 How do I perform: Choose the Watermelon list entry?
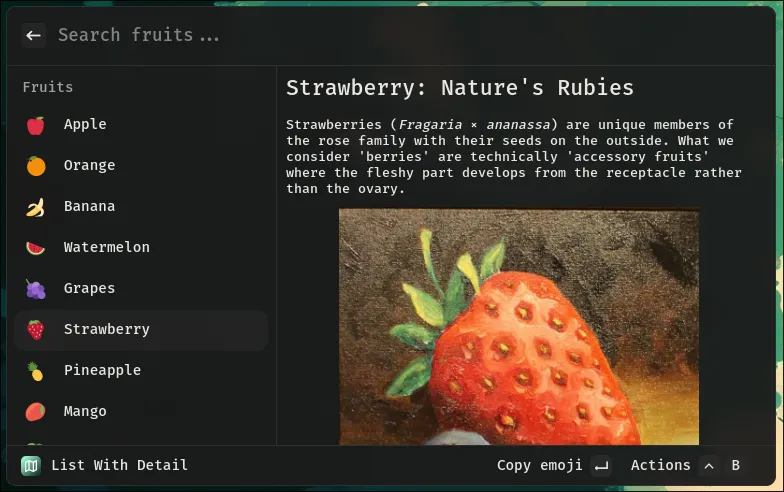point(106,248)
